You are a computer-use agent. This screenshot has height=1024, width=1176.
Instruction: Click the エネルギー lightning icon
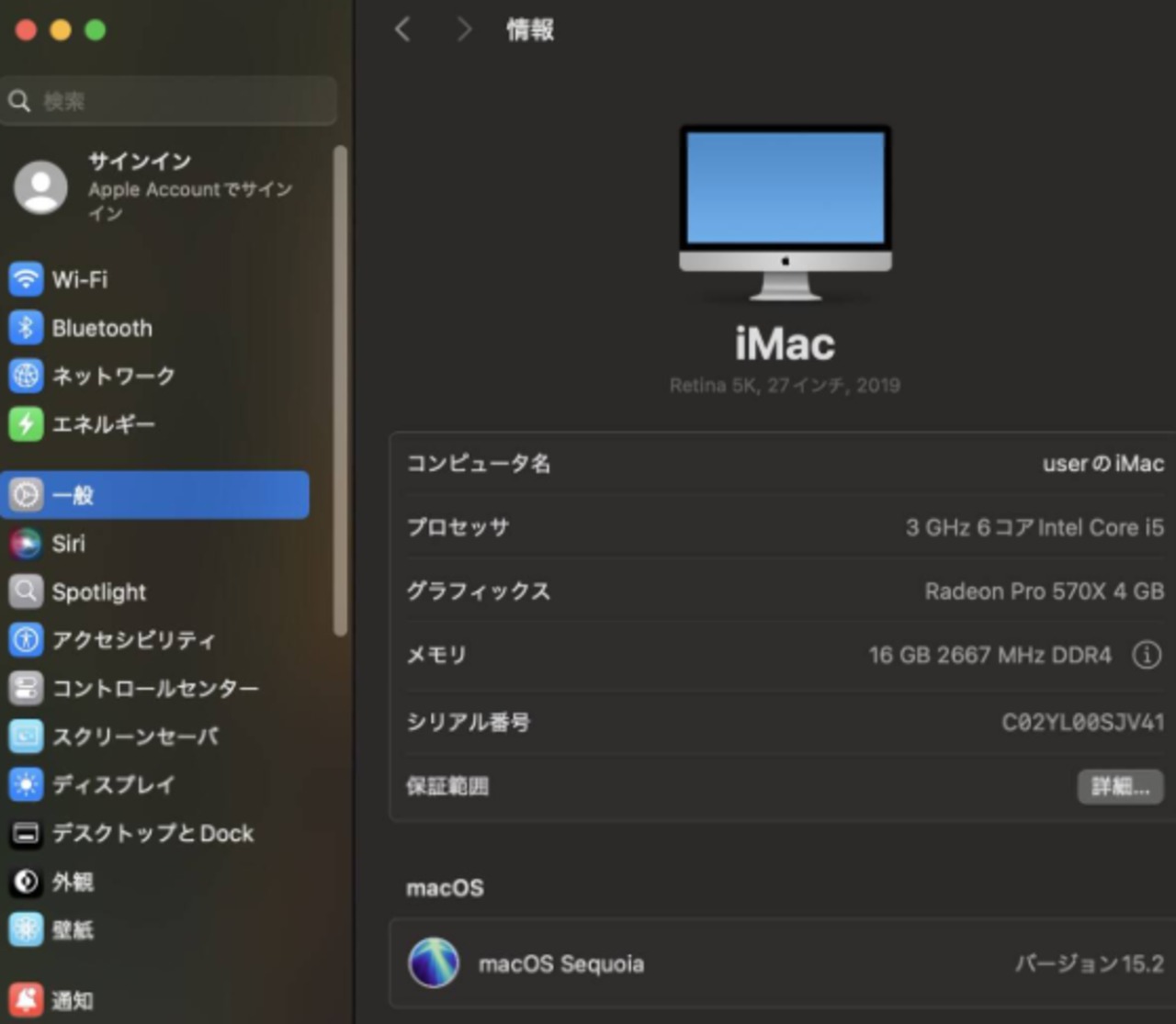pos(26,423)
